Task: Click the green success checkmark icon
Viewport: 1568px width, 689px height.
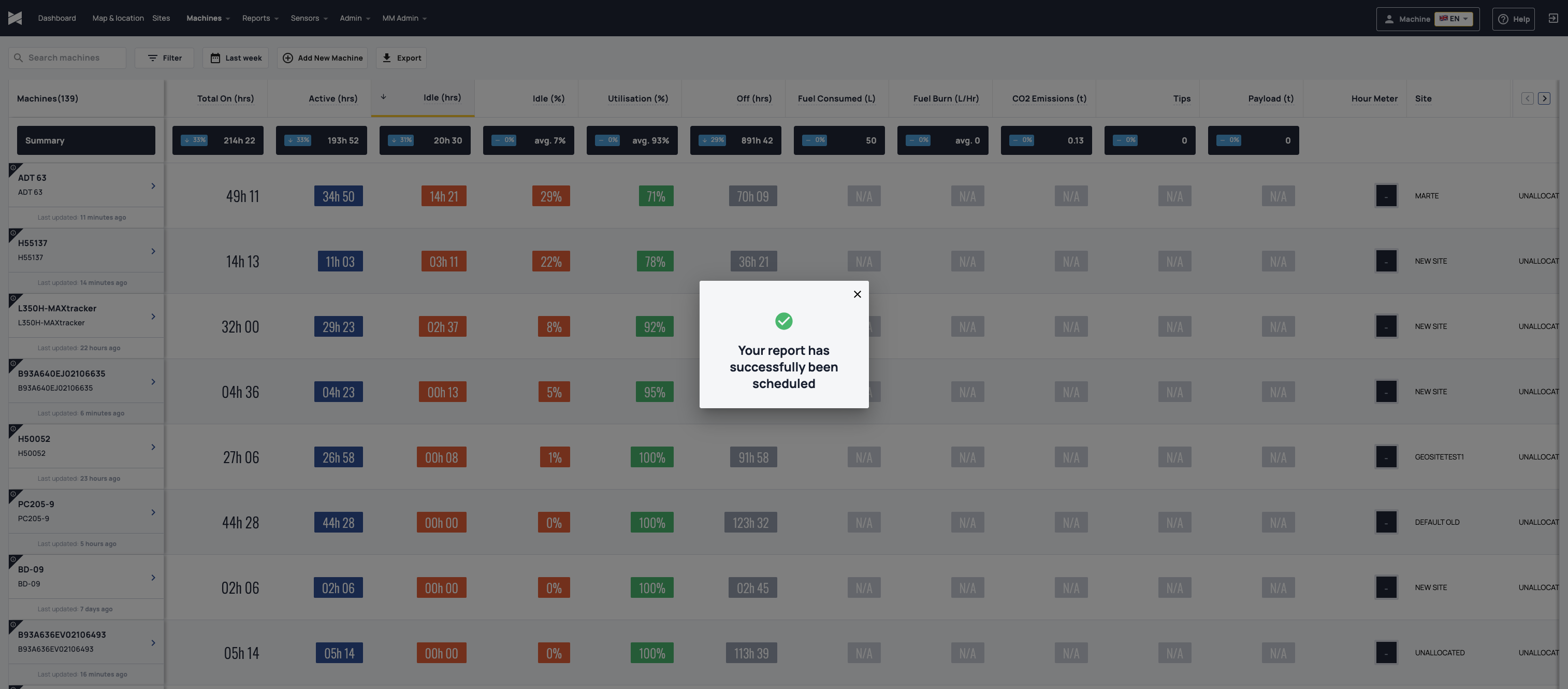Action: (783, 321)
